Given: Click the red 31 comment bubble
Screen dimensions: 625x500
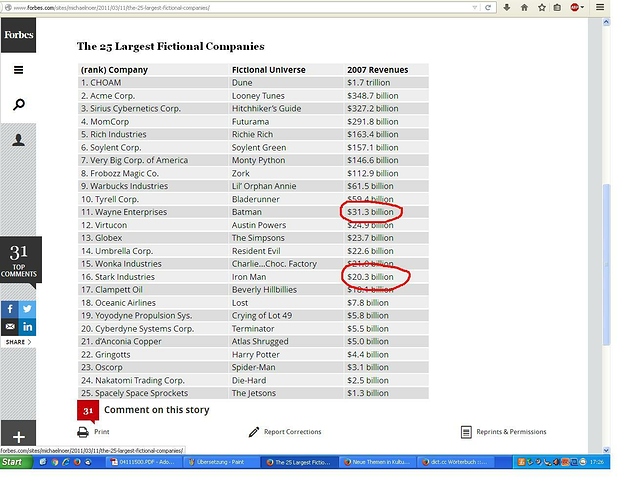Looking at the screenshot, I should [88, 411].
